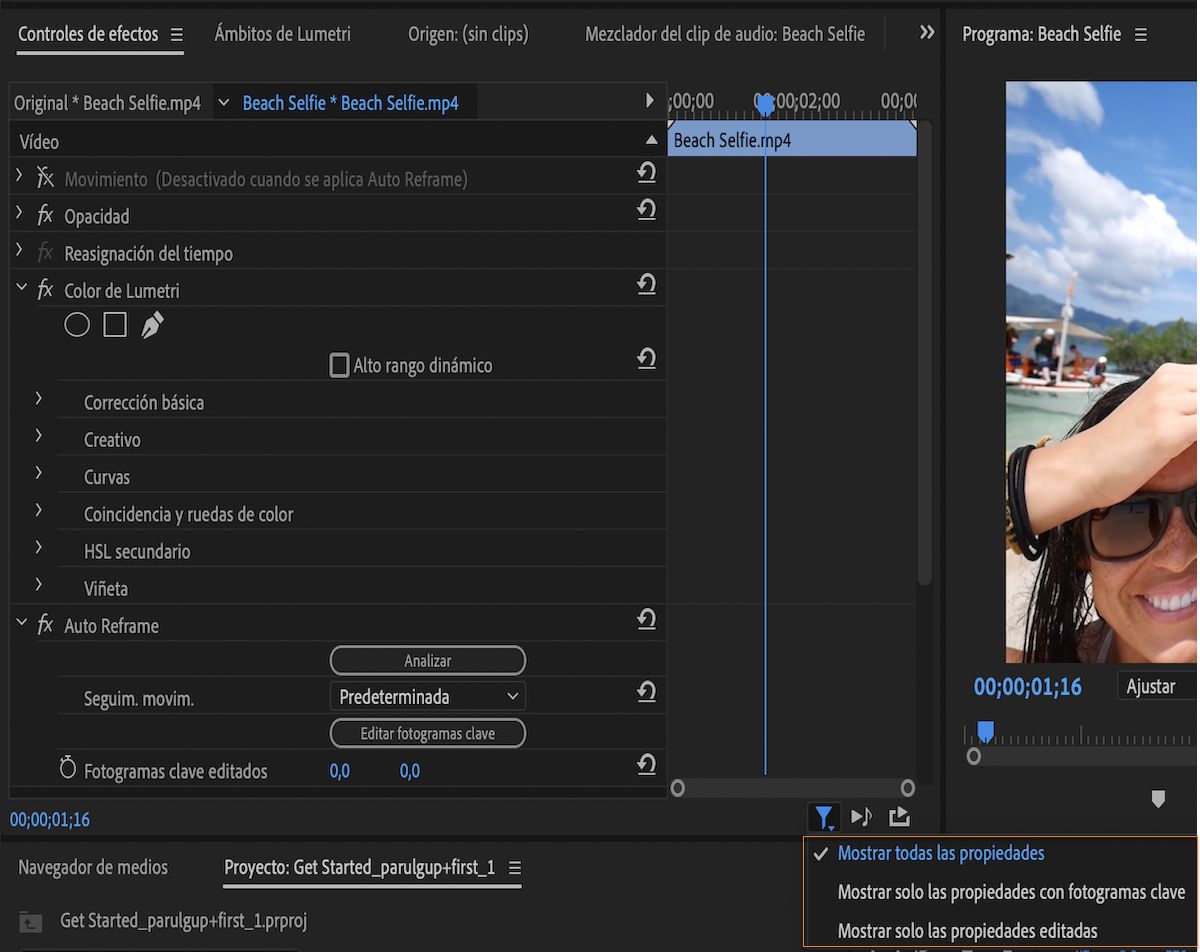Viewport: 1200px width, 952px height.
Task: Expand the Corrección básica section
Action: [x=39, y=399]
